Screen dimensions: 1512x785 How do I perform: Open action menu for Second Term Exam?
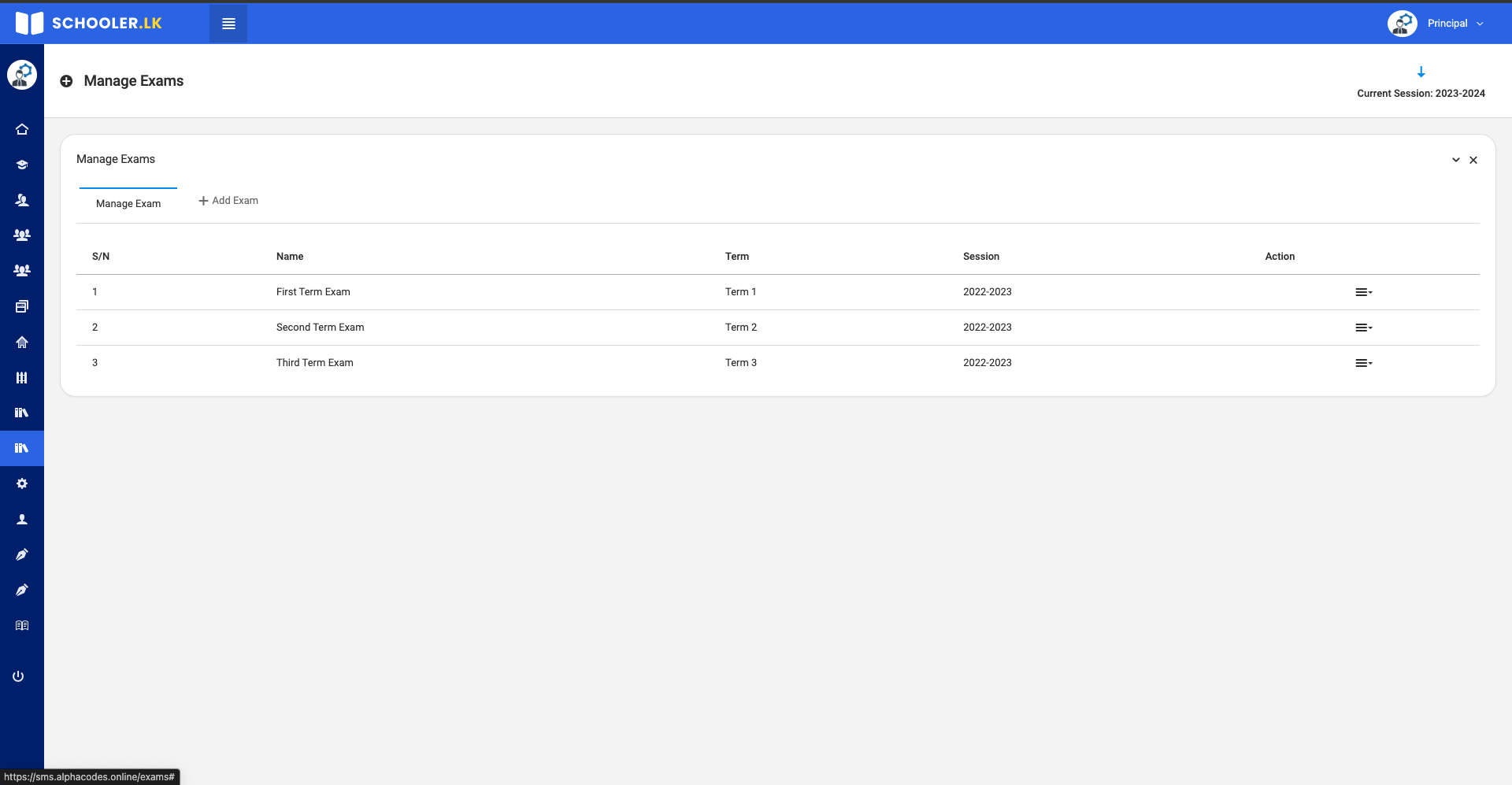point(1363,328)
